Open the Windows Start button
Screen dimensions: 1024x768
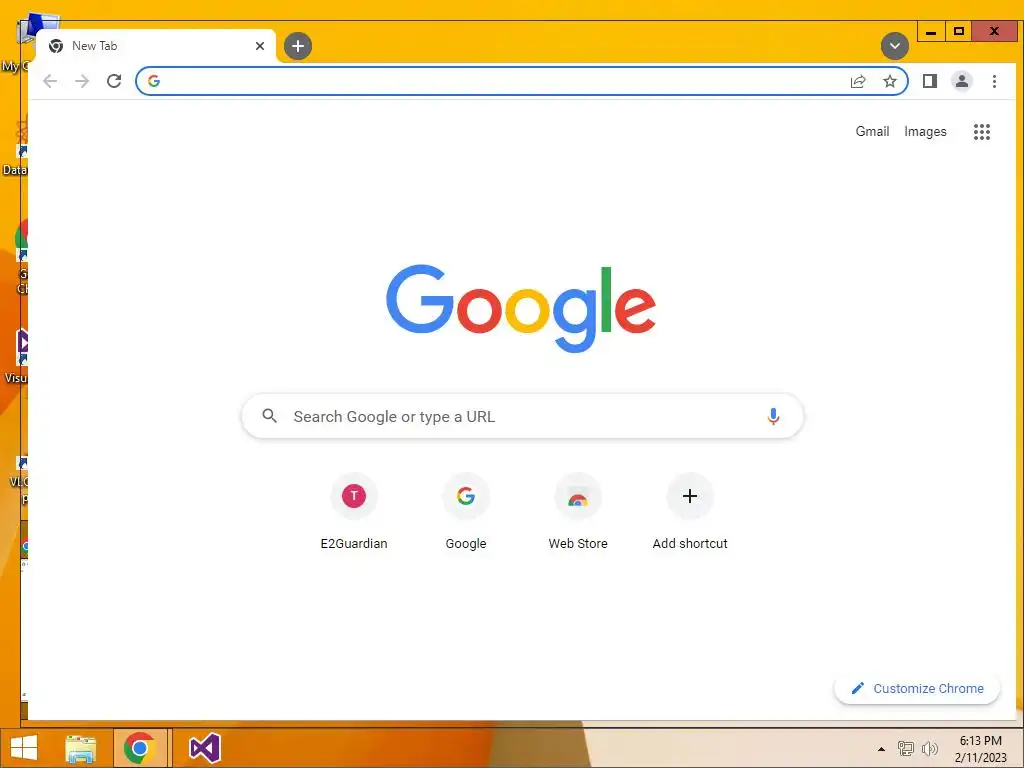(x=24, y=748)
